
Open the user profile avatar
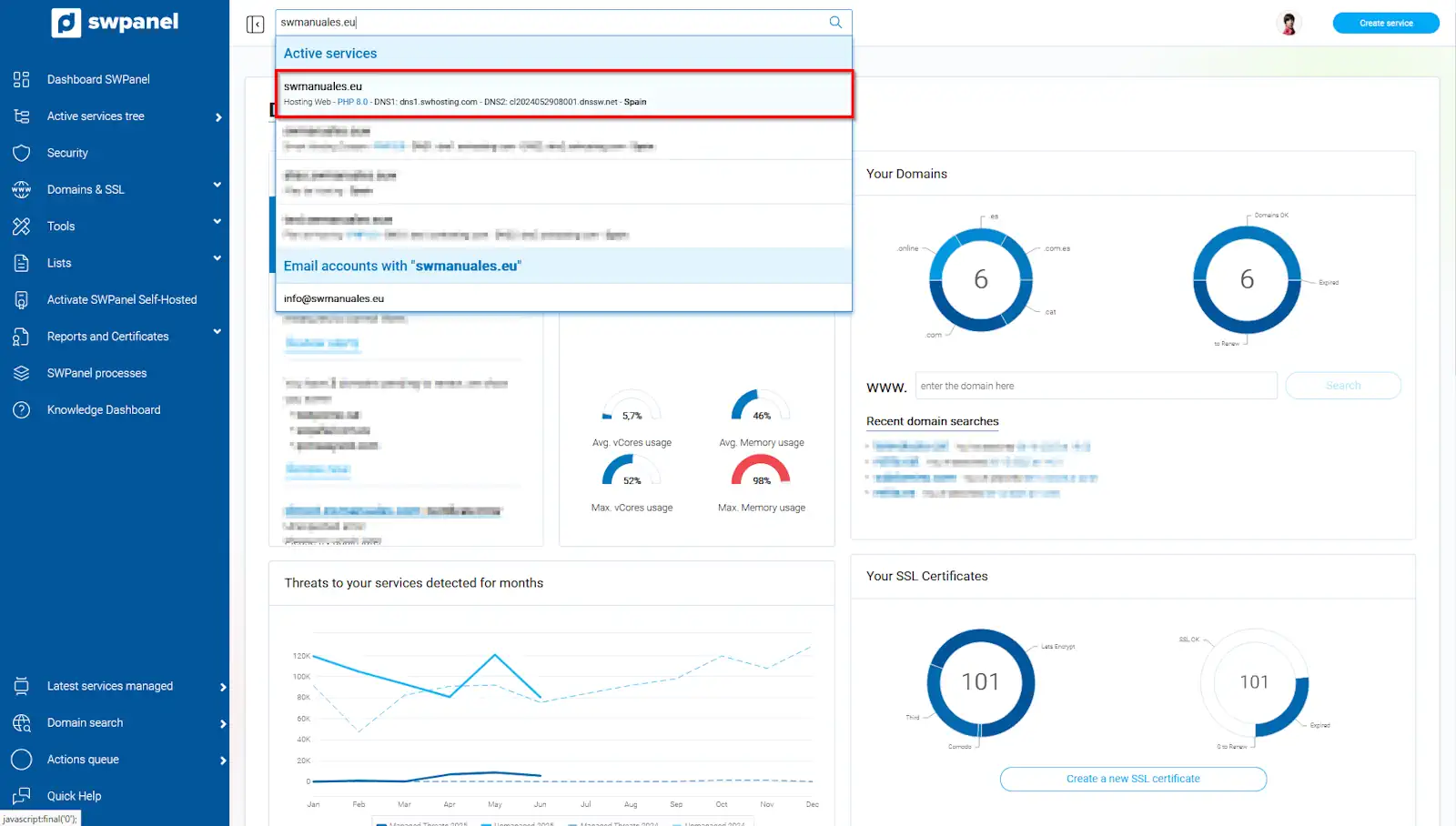coord(1289,24)
